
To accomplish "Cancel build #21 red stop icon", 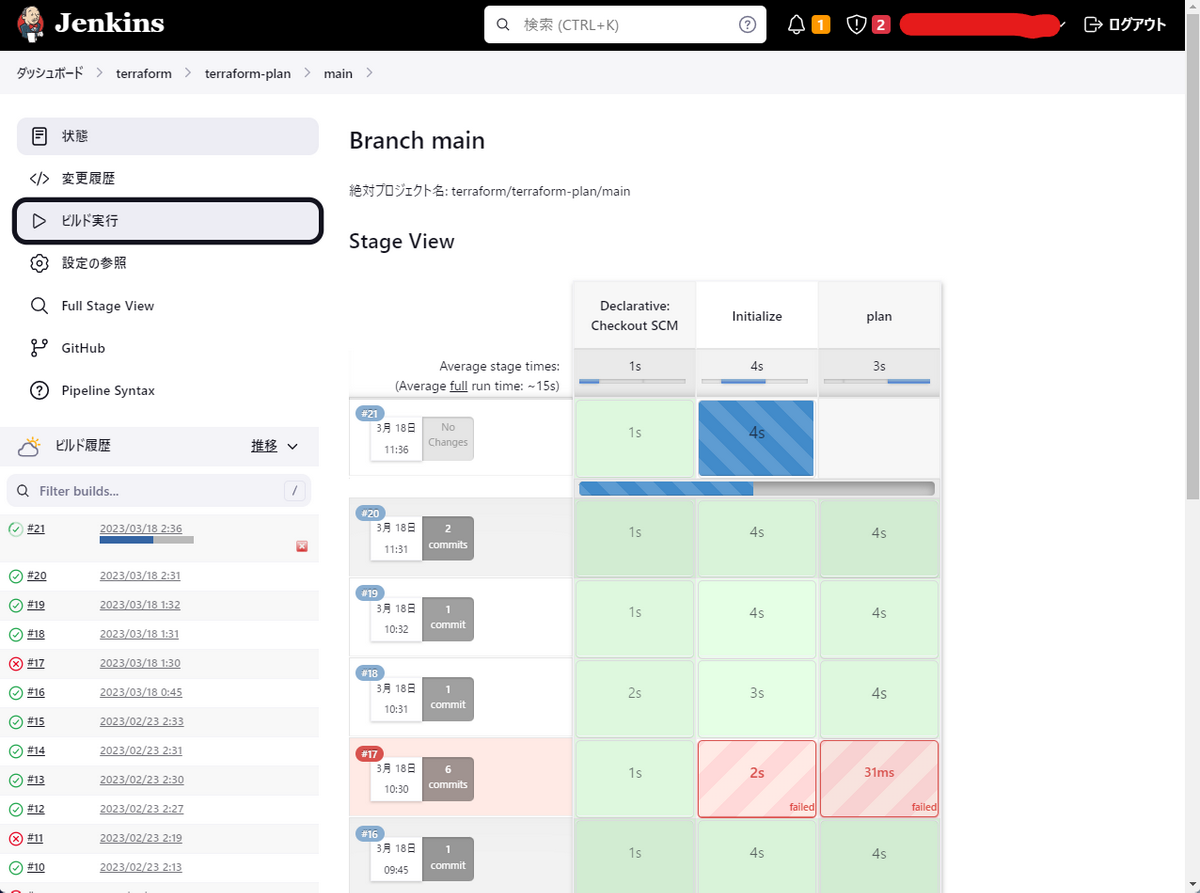I will [x=302, y=546].
